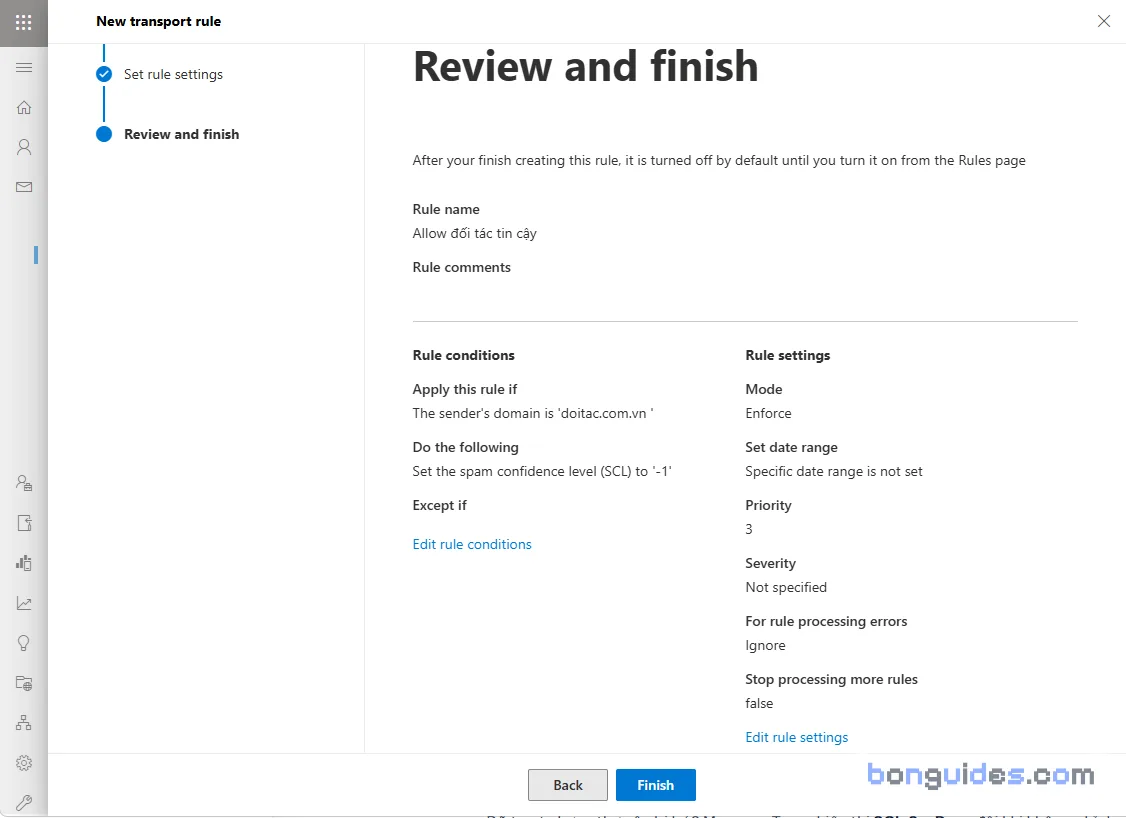The width and height of the screenshot is (1126, 818).
Task: Click the 'Except if' label
Action: [439, 506]
